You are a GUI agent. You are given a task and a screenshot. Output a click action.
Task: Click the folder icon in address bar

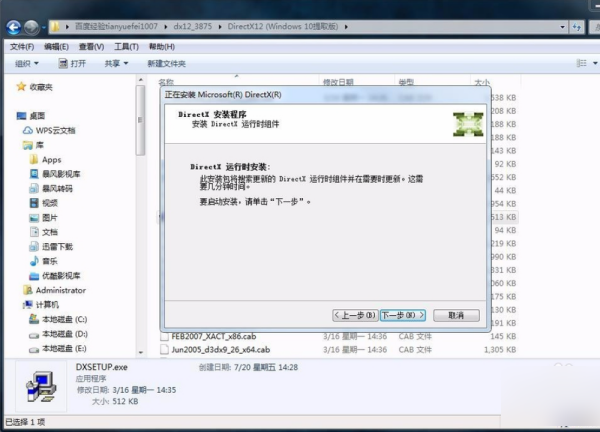pyautogui.click(x=55, y=27)
